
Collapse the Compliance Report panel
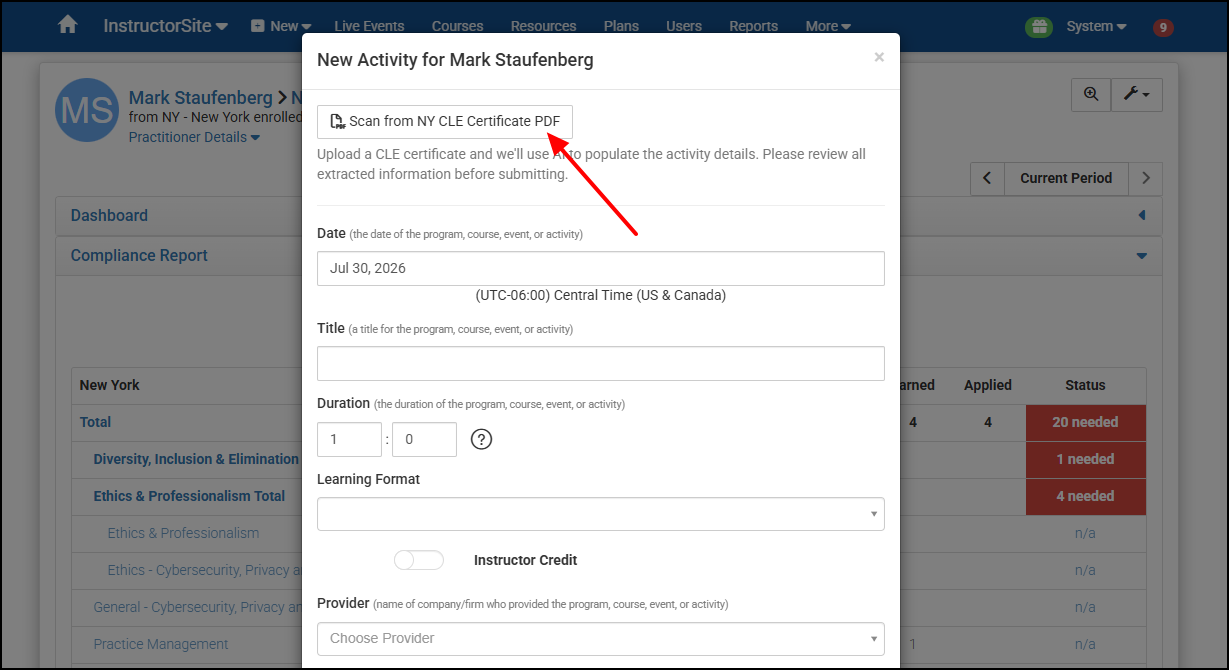click(1142, 256)
